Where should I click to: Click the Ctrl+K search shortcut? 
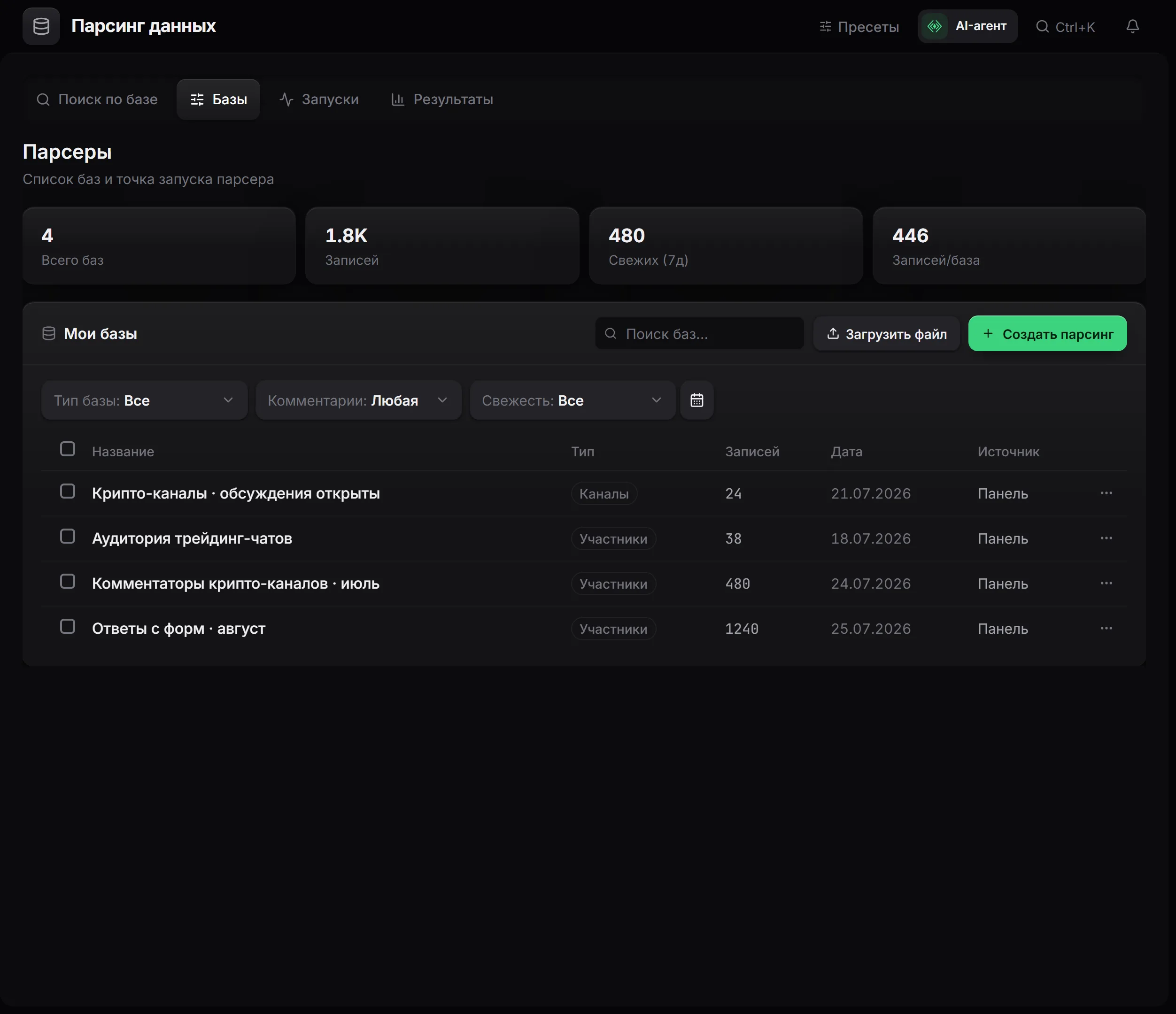1065,27
